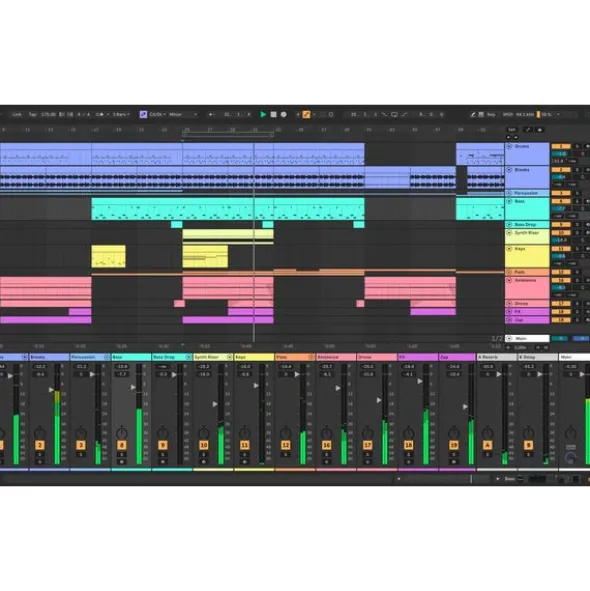Open the 2 Bars quantization dropdown
The width and height of the screenshot is (590, 591).
pyautogui.click(x=121, y=114)
